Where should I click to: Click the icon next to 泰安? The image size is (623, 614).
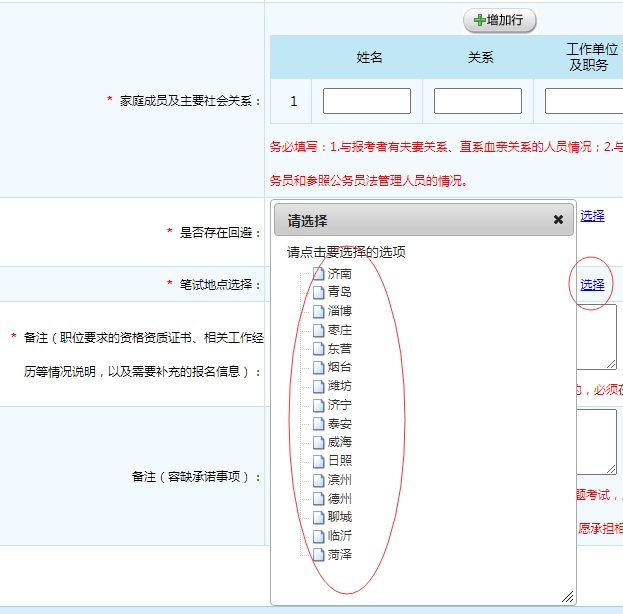319,424
